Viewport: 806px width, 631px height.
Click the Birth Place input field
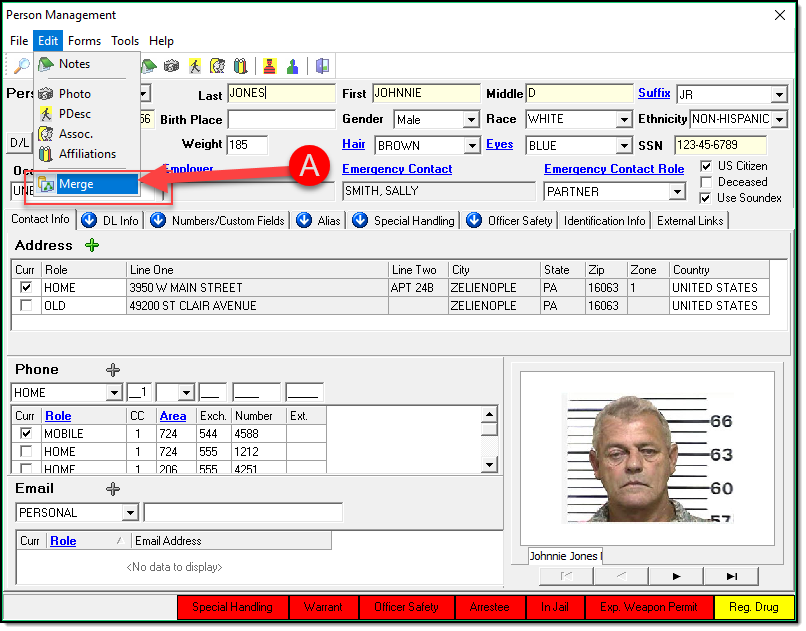click(281, 120)
